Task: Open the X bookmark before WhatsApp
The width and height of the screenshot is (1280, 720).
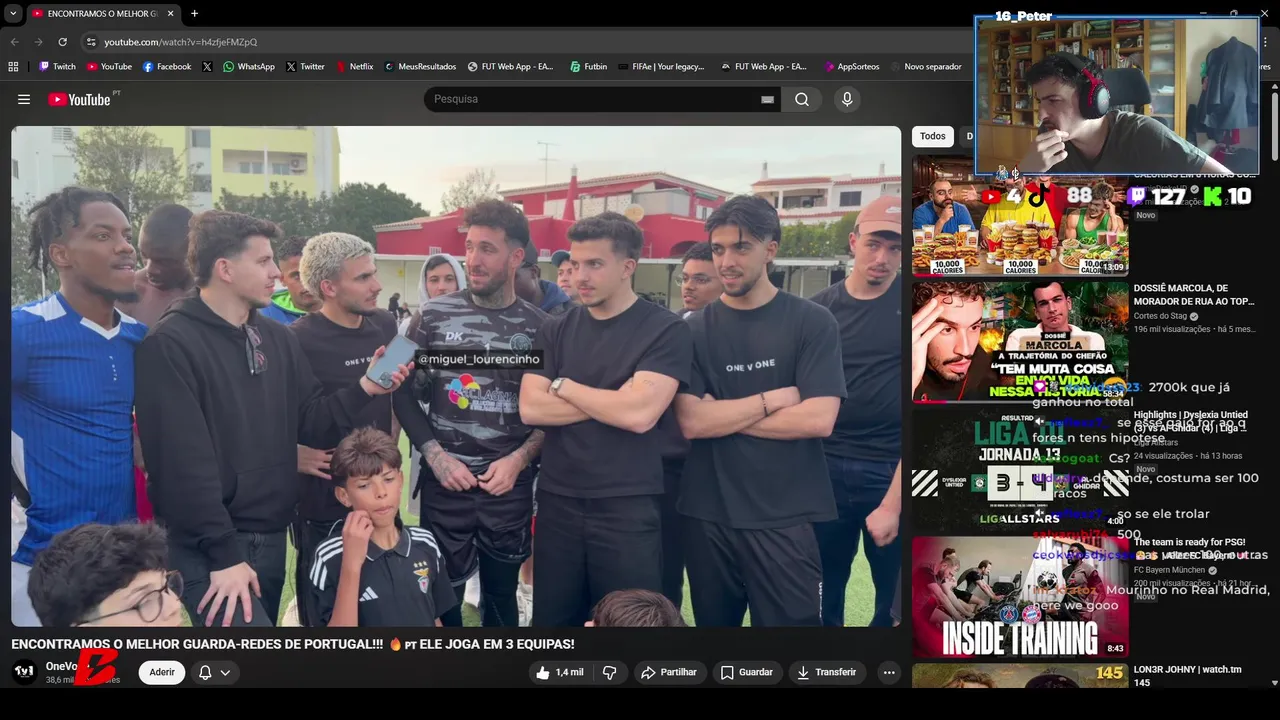Action: pyautogui.click(x=207, y=67)
